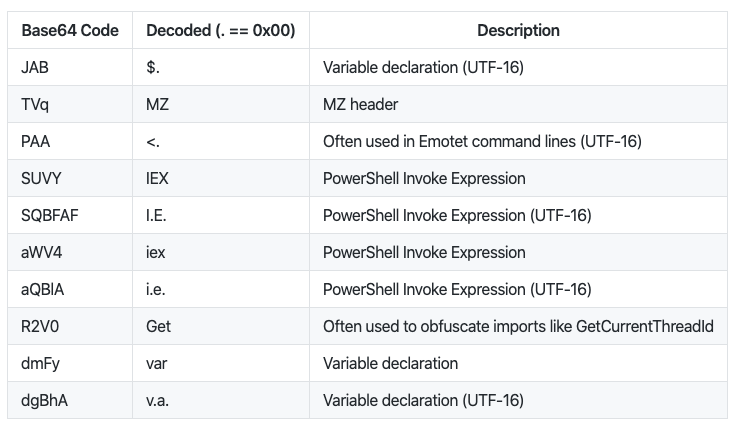This screenshot has width=737, height=430.
Task: Click the GetCurrentThreadId obfuscation description
Action: (x=518, y=327)
